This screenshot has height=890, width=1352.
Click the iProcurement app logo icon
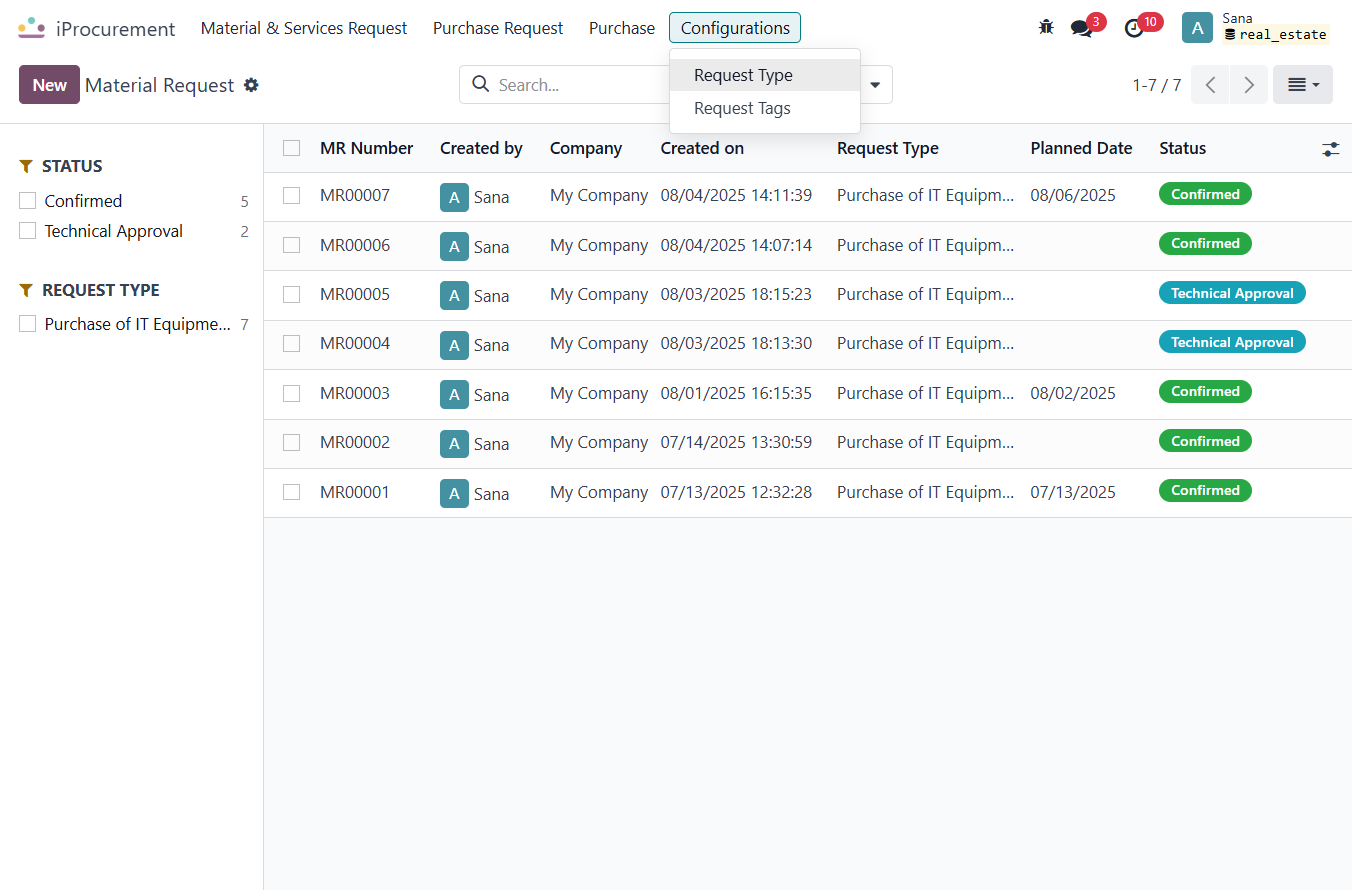click(32, 28)
